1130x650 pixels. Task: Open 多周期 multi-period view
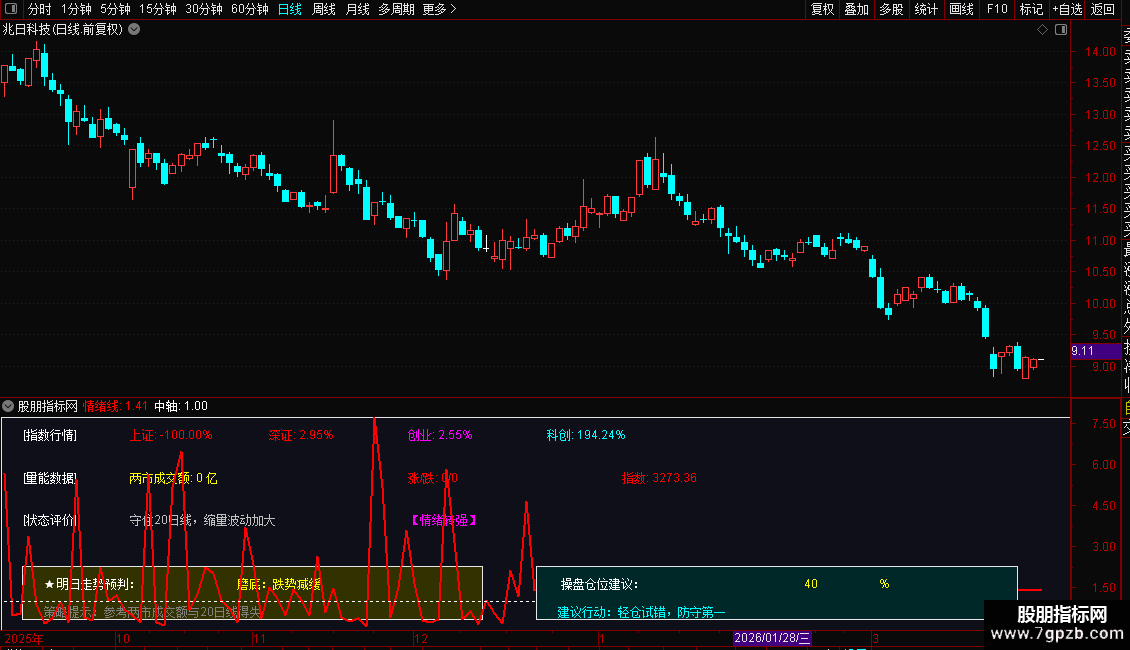coord(396,9)
